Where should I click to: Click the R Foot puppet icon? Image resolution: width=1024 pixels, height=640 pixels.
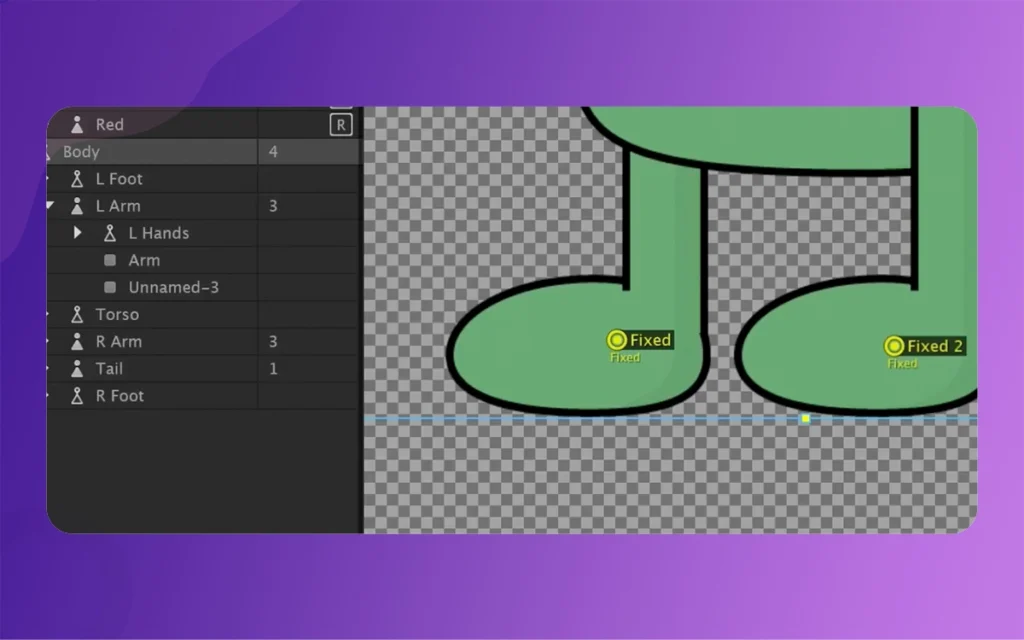pos(77,396)
